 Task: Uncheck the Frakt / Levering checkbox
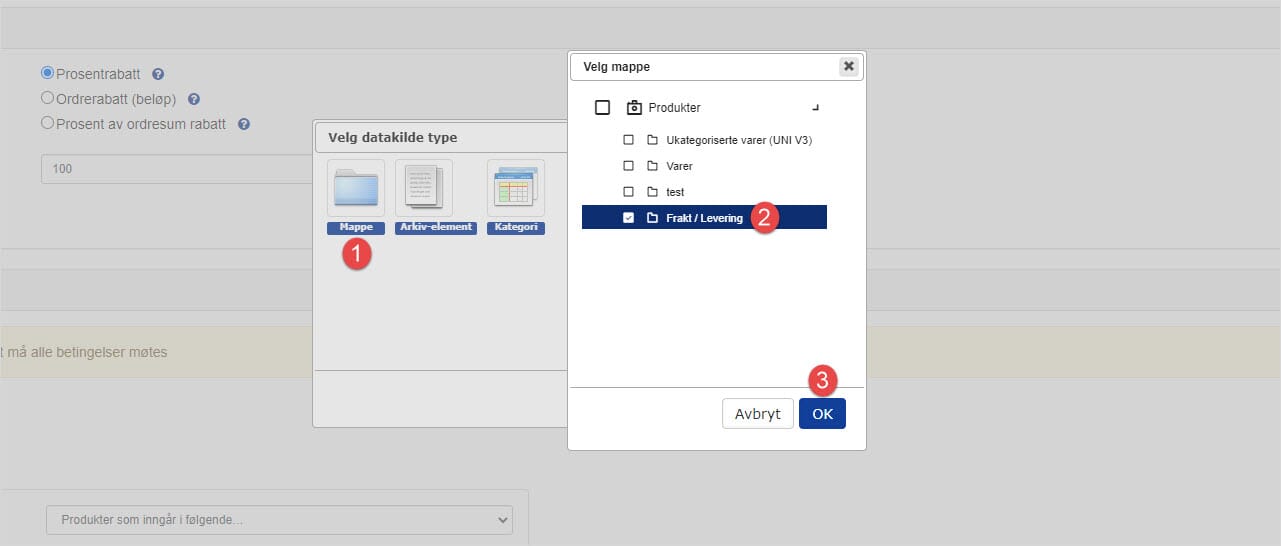[628, 218]
